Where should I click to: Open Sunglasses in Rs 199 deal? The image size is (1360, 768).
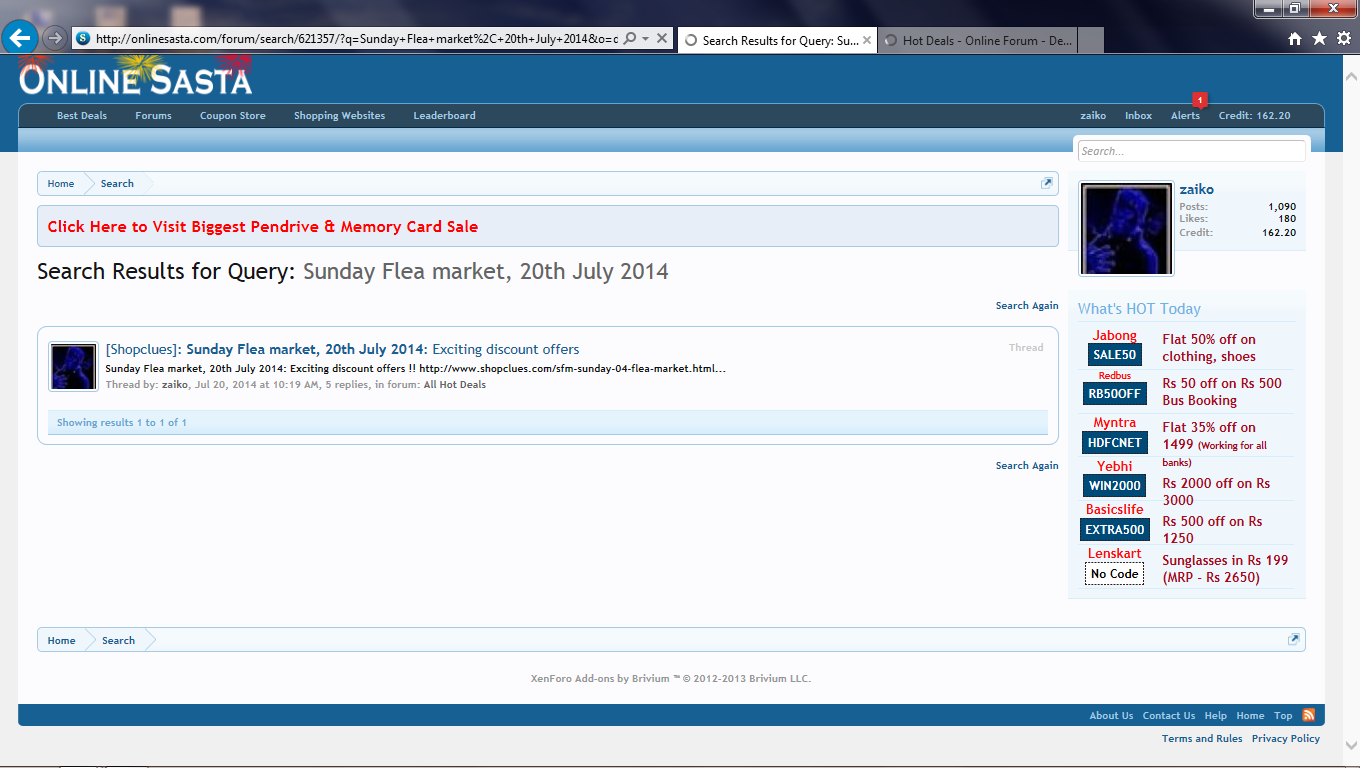pyautogui.click(x=1225, y=569)
